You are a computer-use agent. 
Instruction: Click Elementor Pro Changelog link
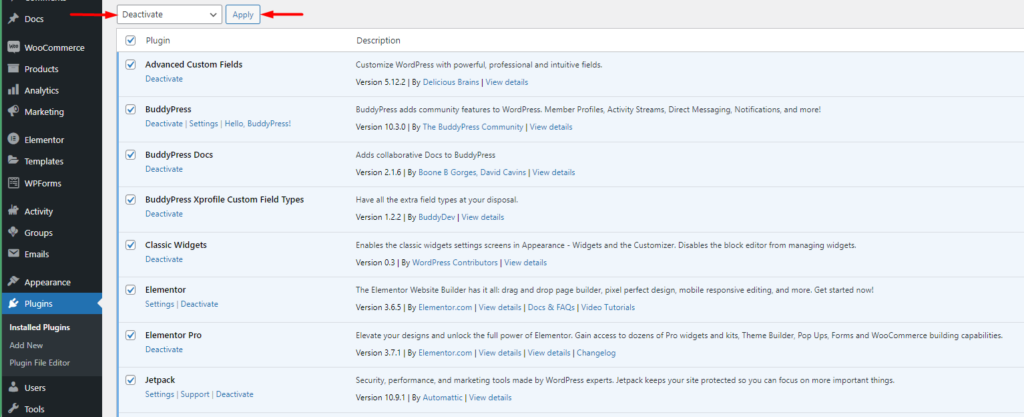click(596, 353)
